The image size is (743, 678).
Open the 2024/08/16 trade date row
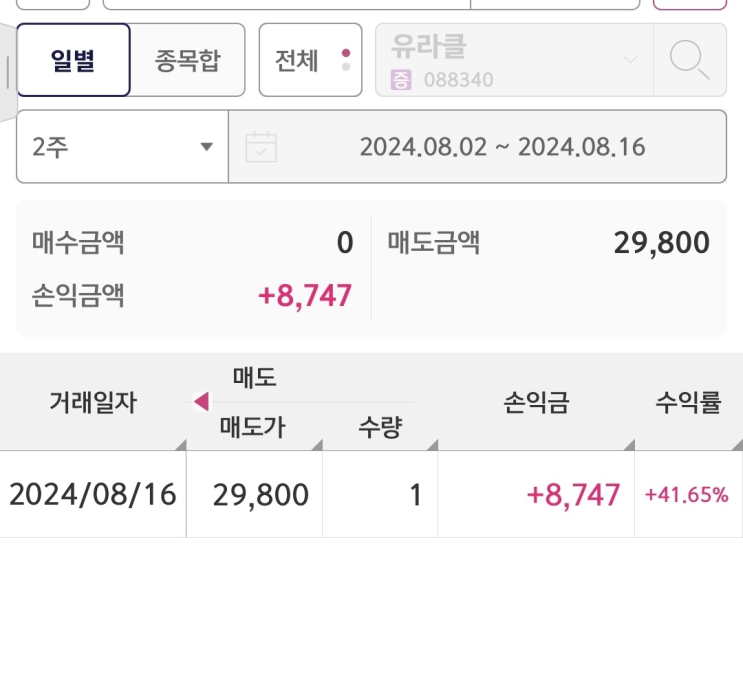[x=92, y=494]
